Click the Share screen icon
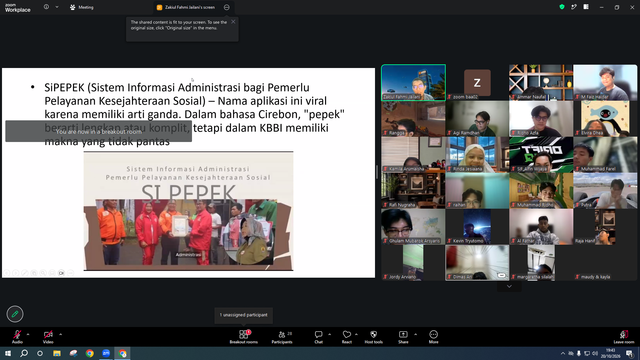The width and height of the screenshot is (640, 360). tap(403, 334)
